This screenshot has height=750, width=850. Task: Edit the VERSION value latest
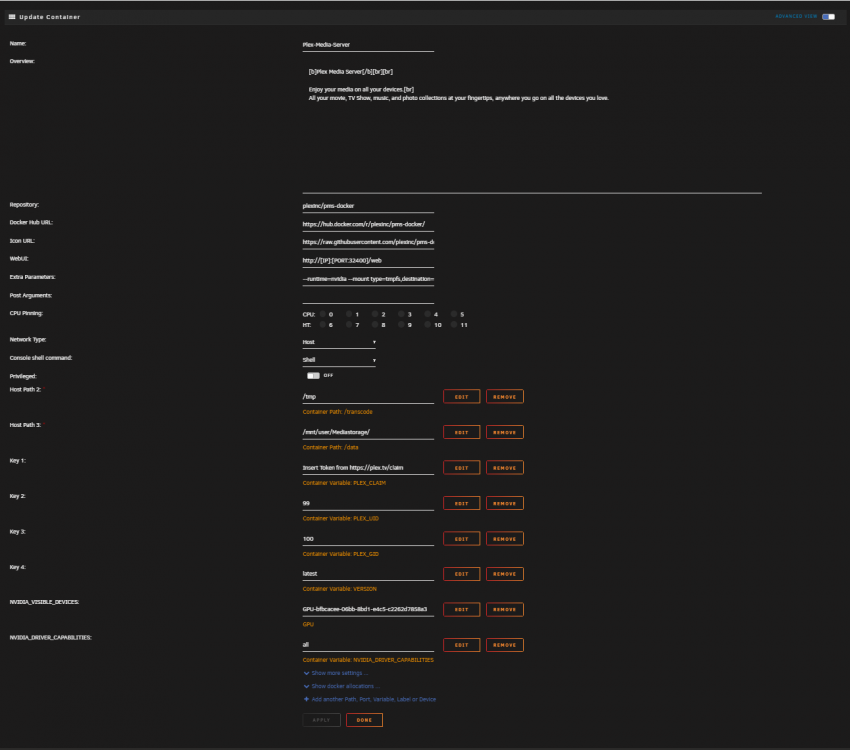pos(368,574)
